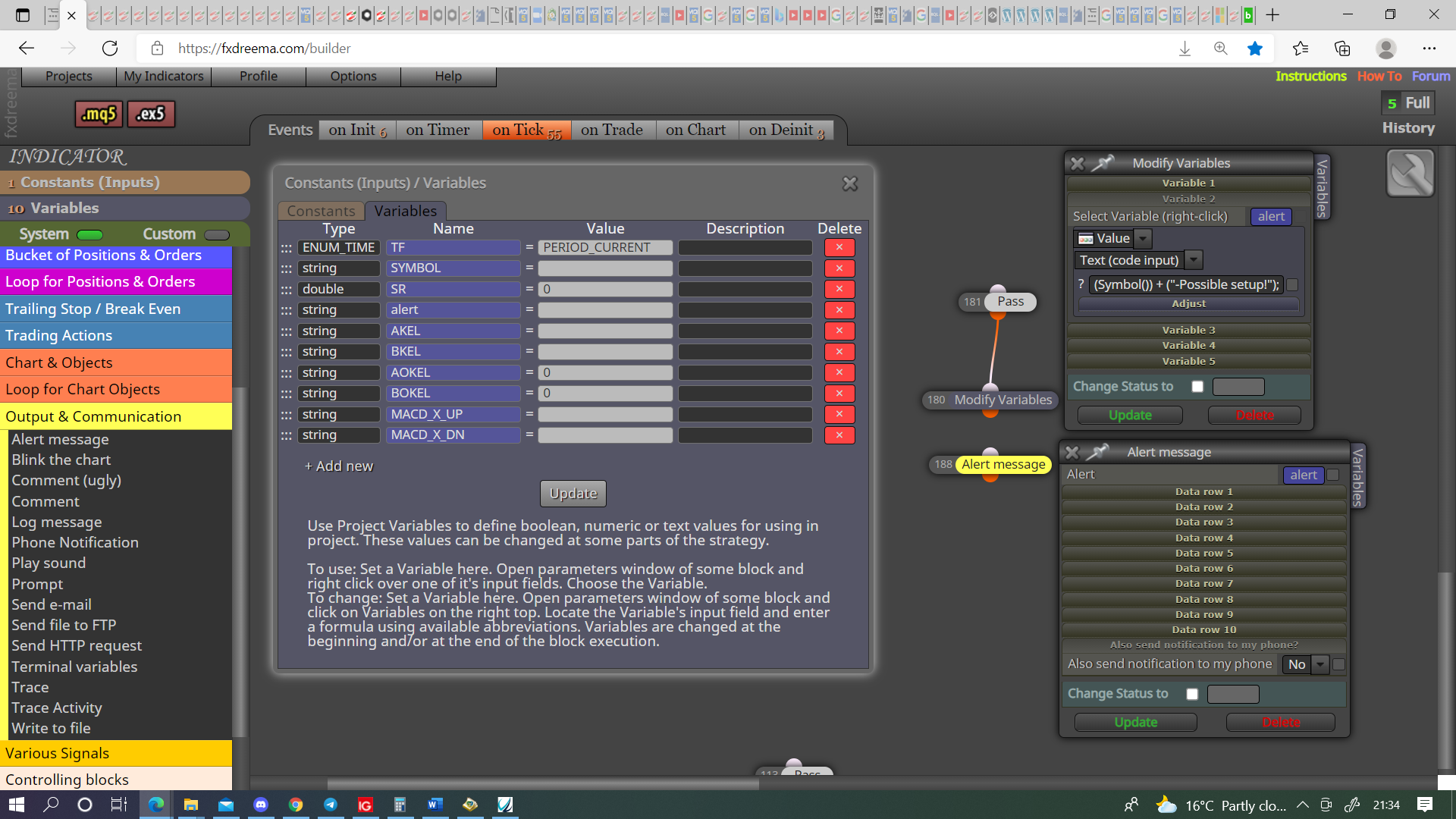Open Discord from the taskbar

pos(261,805)
